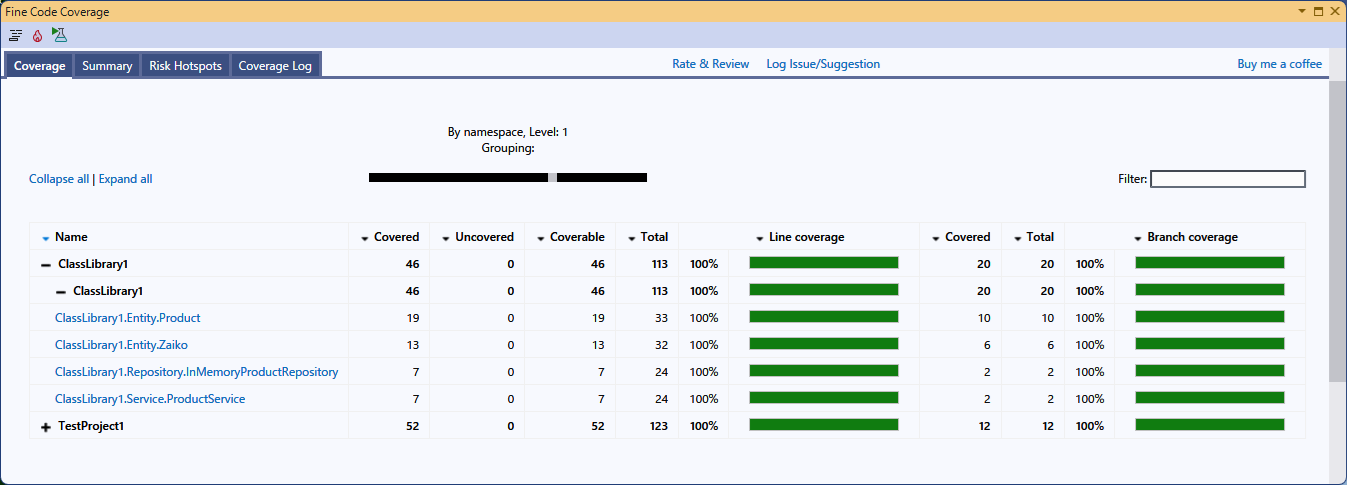The width and height of the screenshot is (1347, 485).
Task: Focus the Filter text box
Action: click(x=1228, y=179)
